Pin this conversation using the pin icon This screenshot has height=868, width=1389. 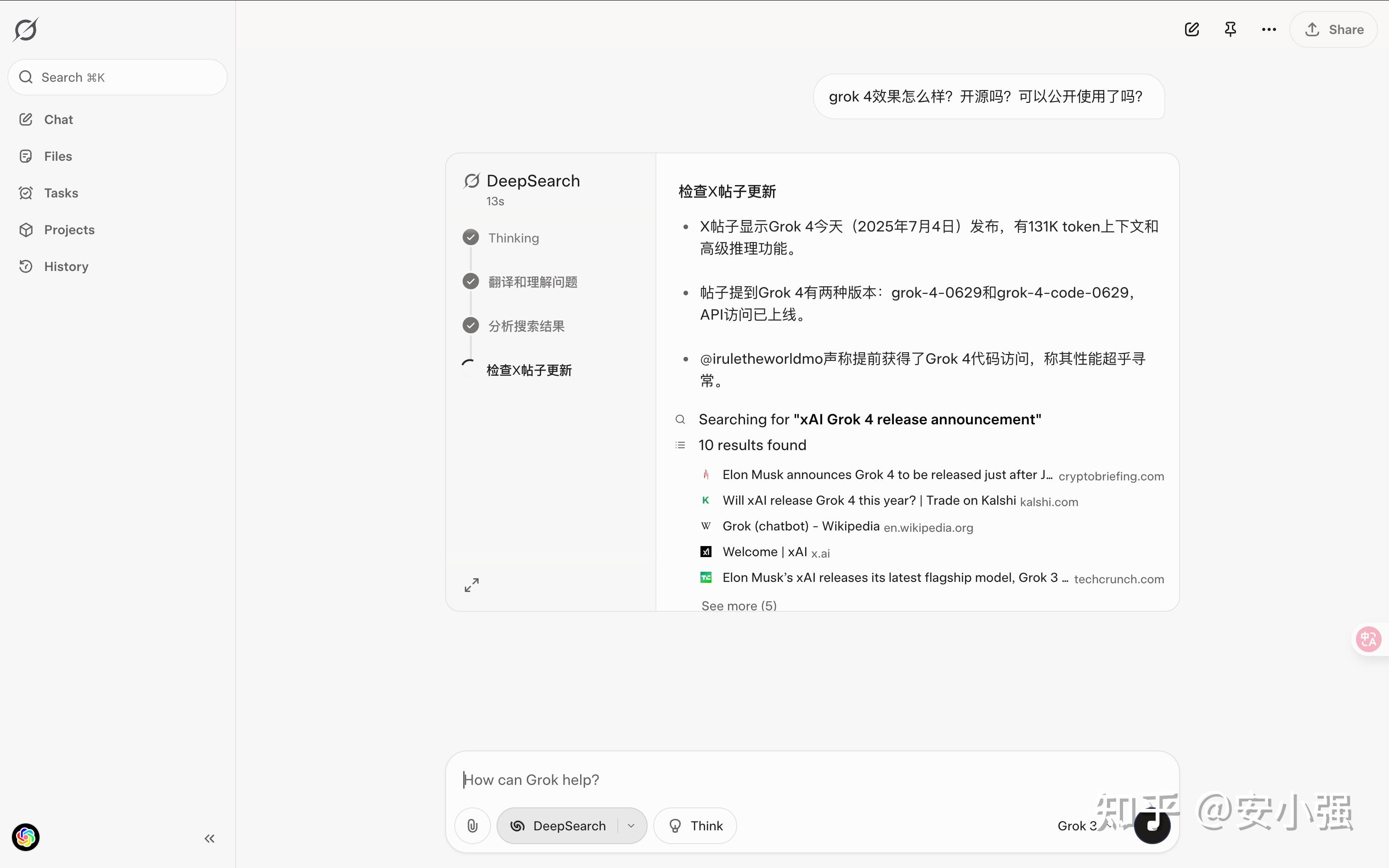click(1230, 28)
